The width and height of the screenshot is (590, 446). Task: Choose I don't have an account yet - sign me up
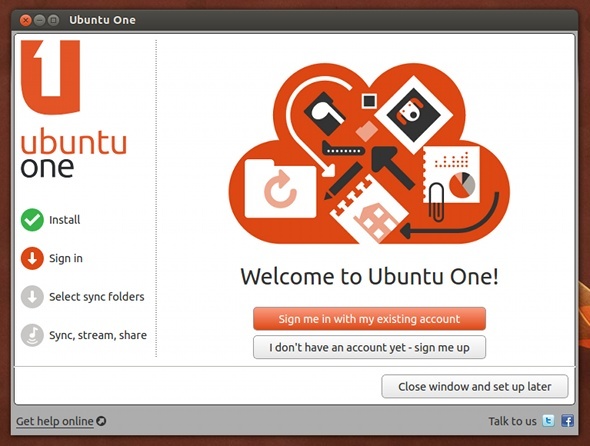[x=369, y=347]
